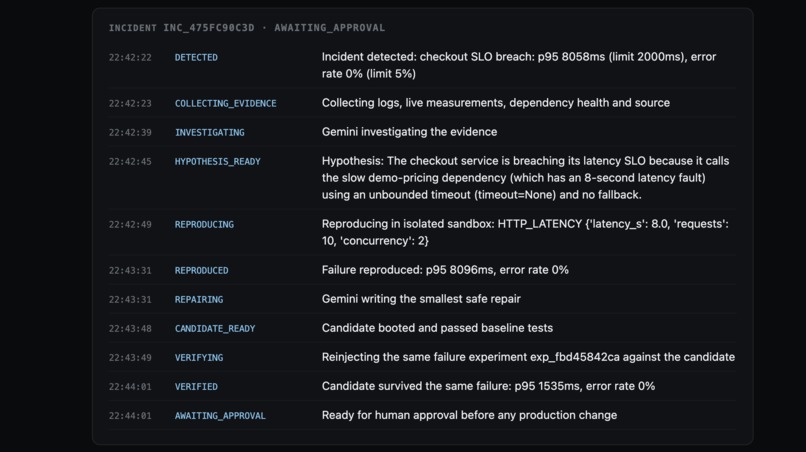Click the VERIFIED row's 22:44:01 timestamp

[130, 387]
